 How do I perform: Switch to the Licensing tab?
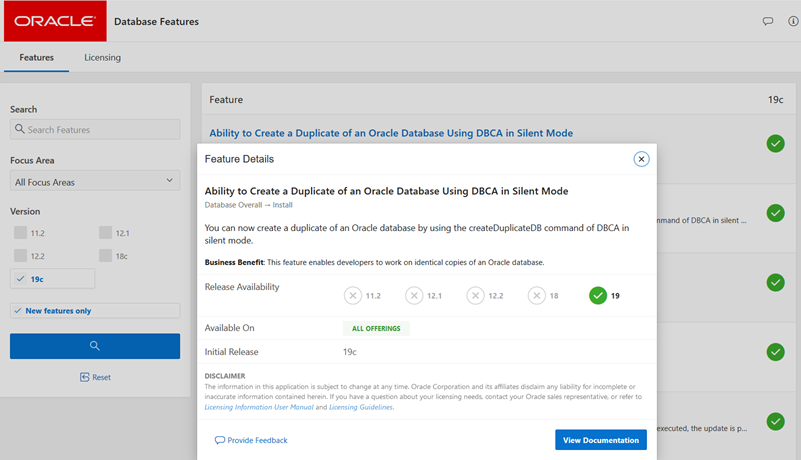[x=102, y=58]
